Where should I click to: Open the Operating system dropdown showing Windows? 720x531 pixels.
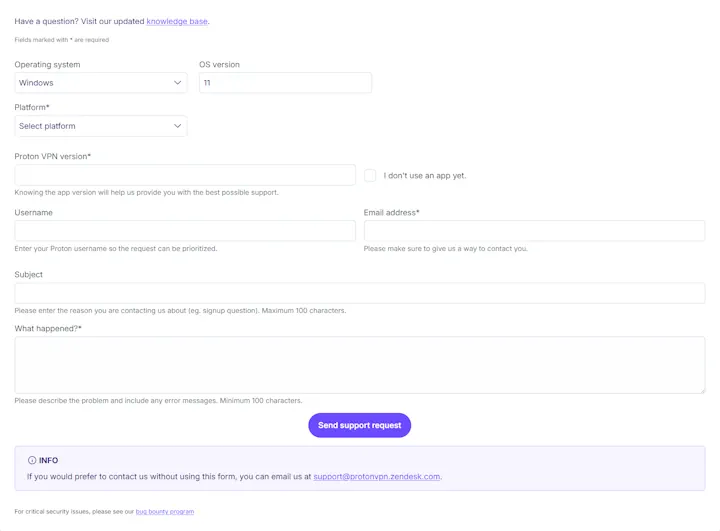pyautogui.click(x=101, y=83)
